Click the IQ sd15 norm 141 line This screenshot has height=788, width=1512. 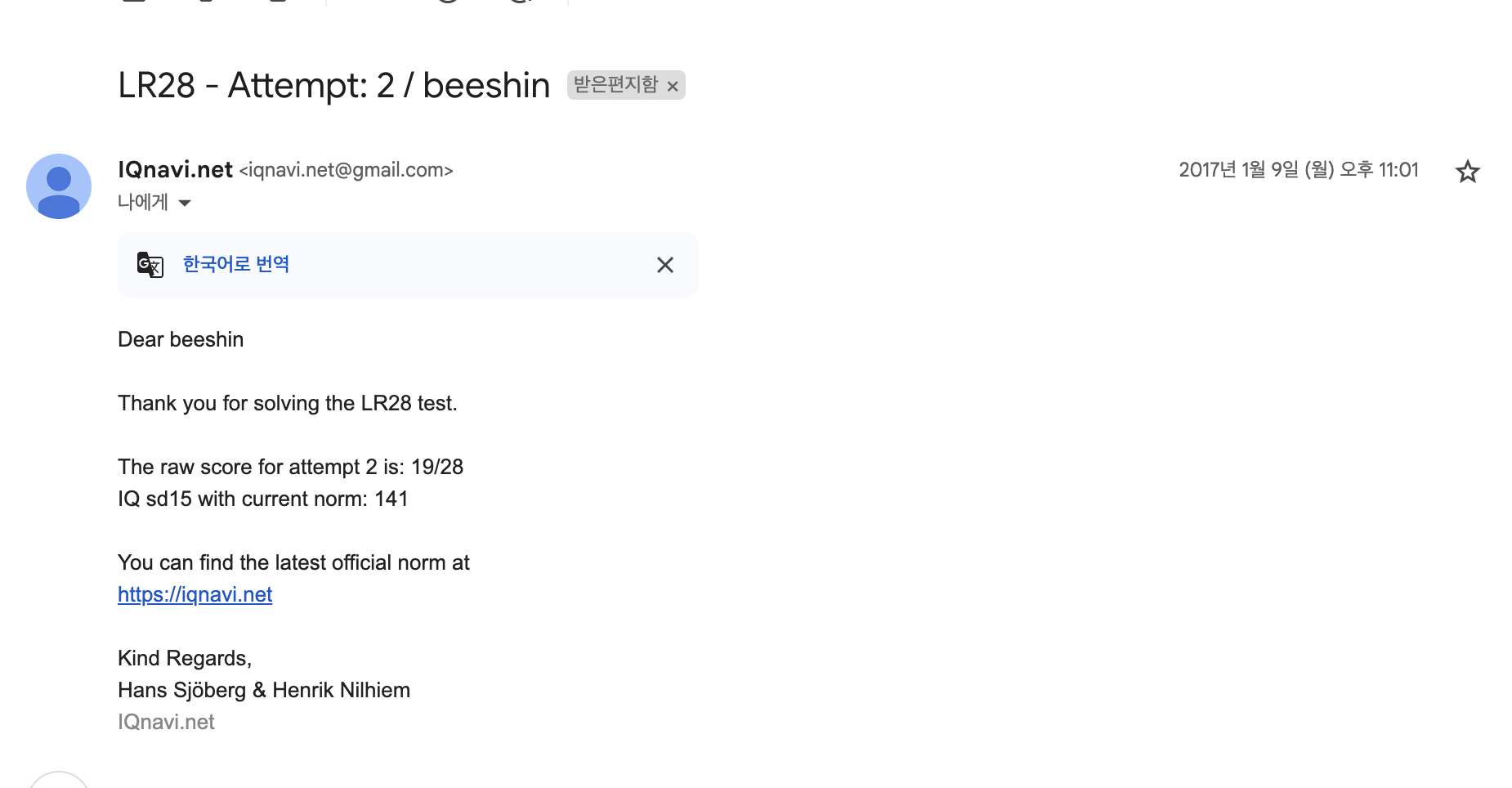pos(262,499)
